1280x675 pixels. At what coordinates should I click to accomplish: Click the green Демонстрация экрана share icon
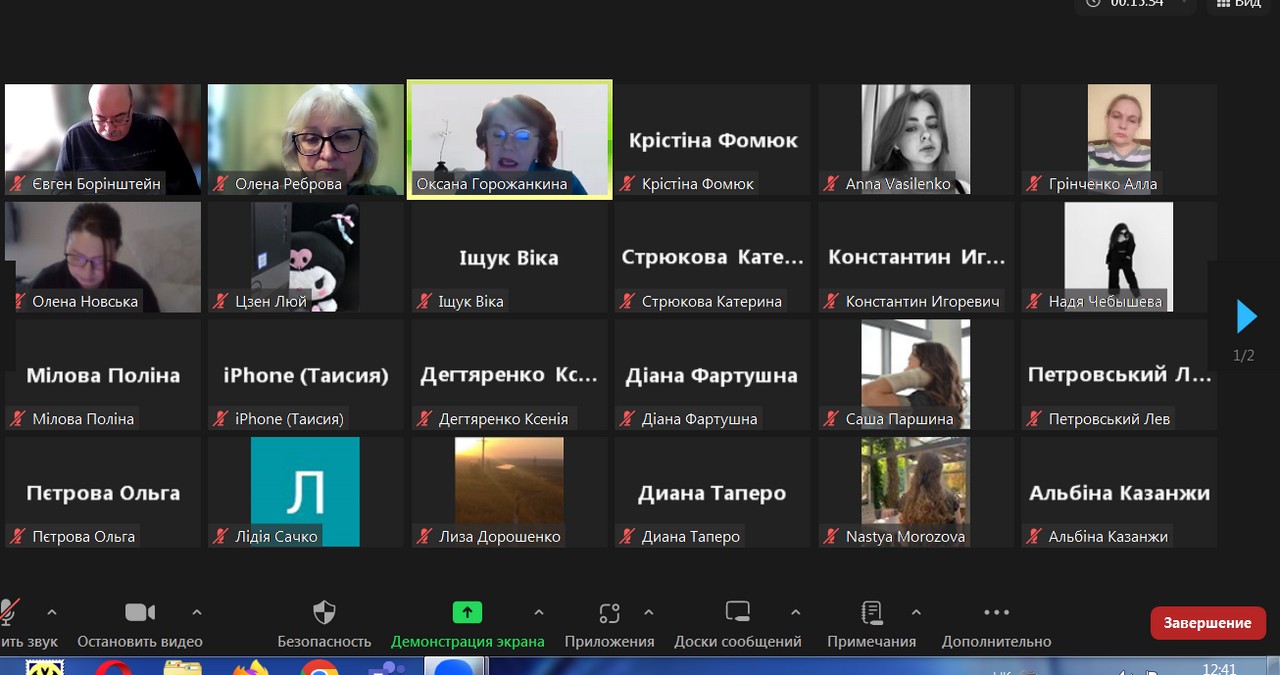tap(467, 612)
